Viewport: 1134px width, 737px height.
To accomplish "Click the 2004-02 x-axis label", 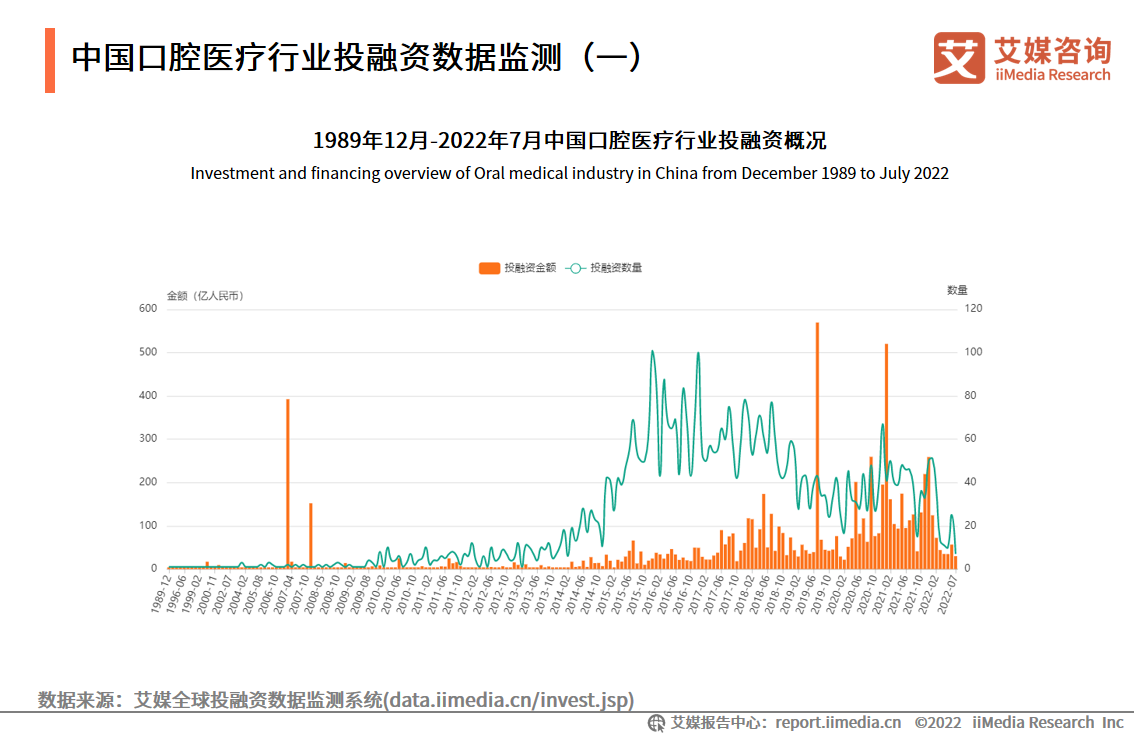I will [x=237, y=594].
